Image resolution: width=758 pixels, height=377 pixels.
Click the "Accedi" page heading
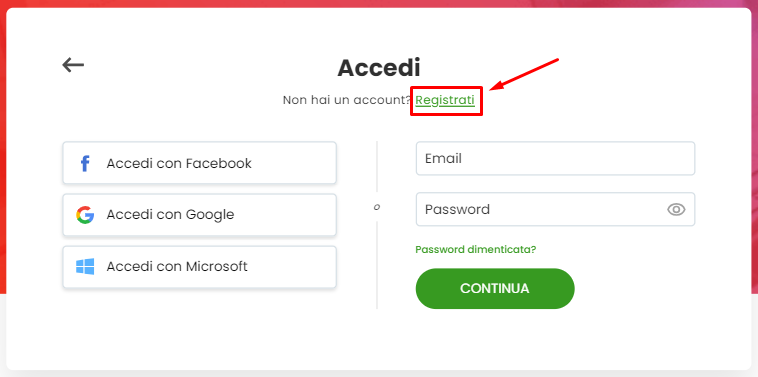pos(379,68)
